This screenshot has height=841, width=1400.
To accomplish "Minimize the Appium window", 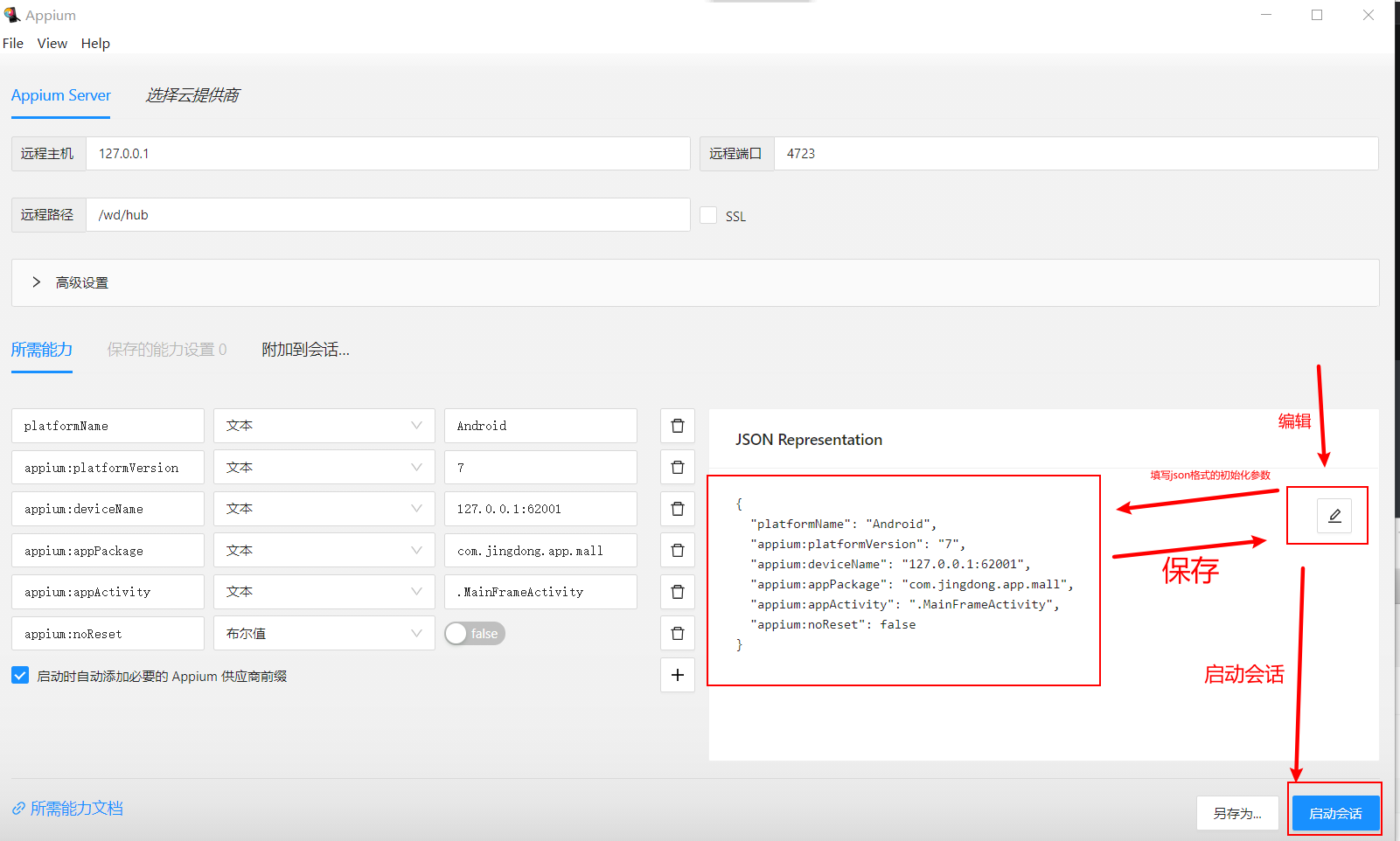I will click(1266, 15).
